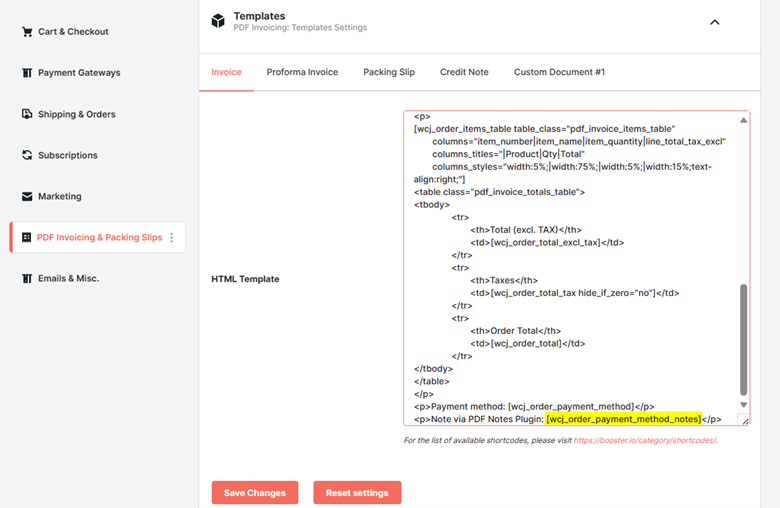Screen dimensions: 780x508
Task: Open the Custom Document #1 tab
Action: [559, 72]
